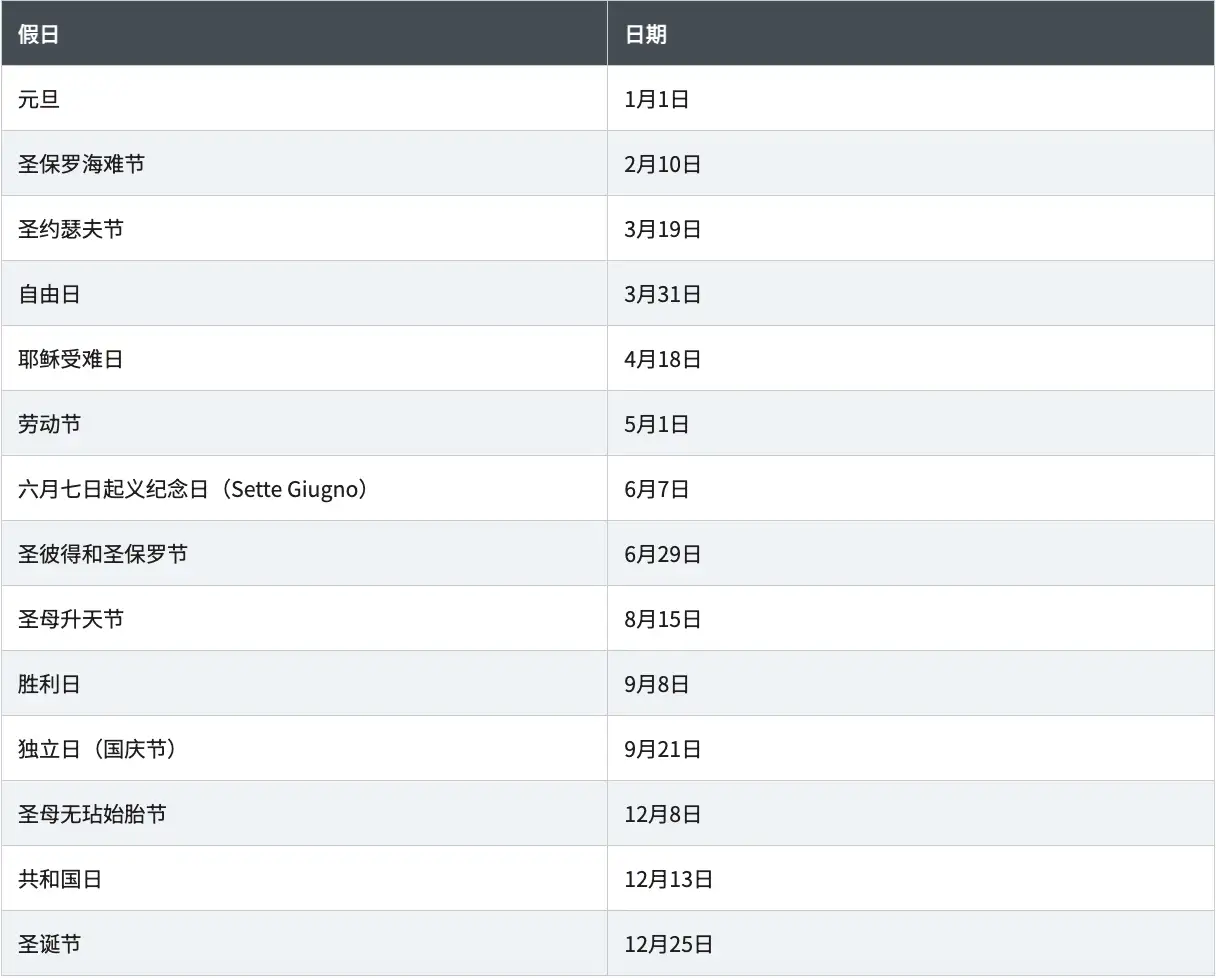Click the 劳动节 holiday name

pos(49,424)
